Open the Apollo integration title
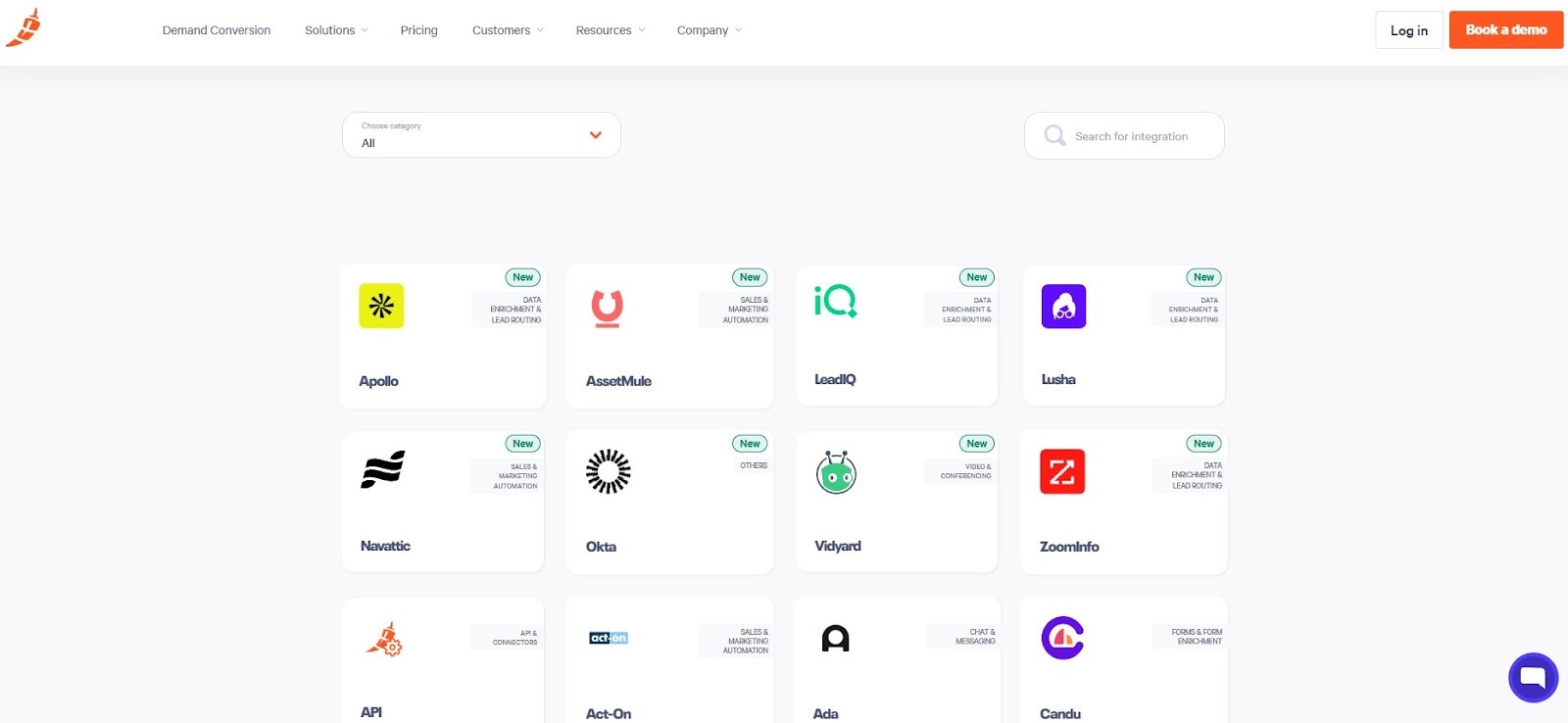Image resolution: width=1568 pixels, height=723 pixels. point(378,381)
